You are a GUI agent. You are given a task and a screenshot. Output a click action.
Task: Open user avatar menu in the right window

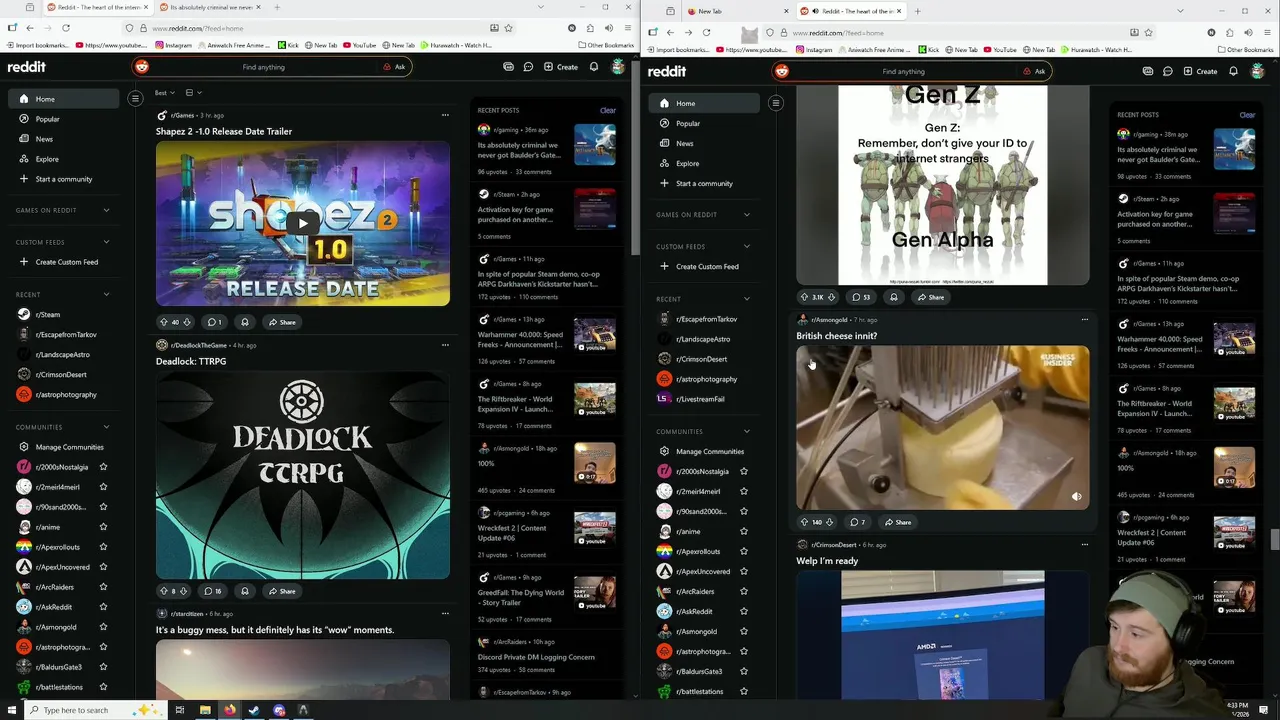[x=1258, y=71]
